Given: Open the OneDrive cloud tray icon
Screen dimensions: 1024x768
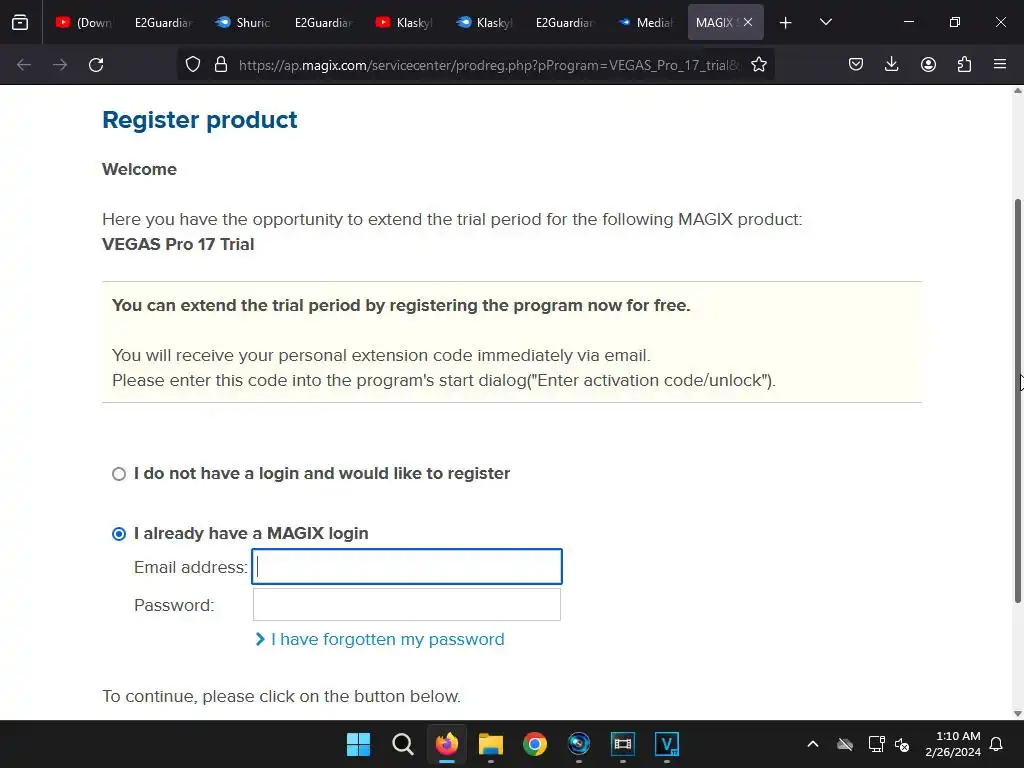Looking at the screenshot, I should [x=845, y=744].
